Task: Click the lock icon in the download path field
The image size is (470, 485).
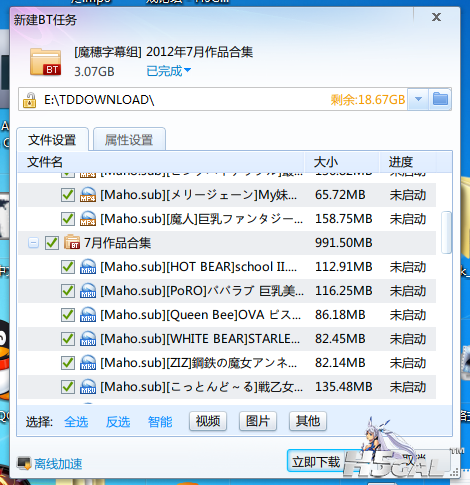Action: (29, 100)
